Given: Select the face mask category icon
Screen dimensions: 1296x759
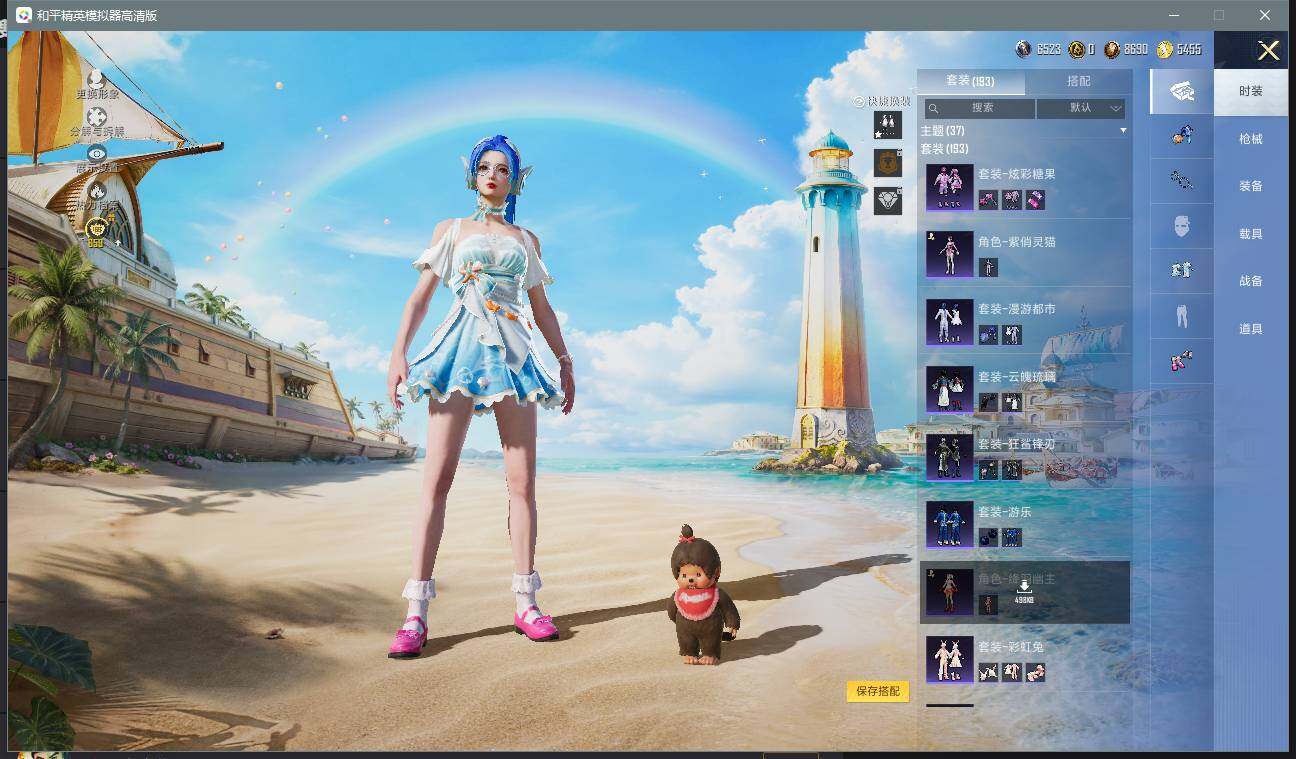Looking at the screenshot, I should tap(1182, 225).
